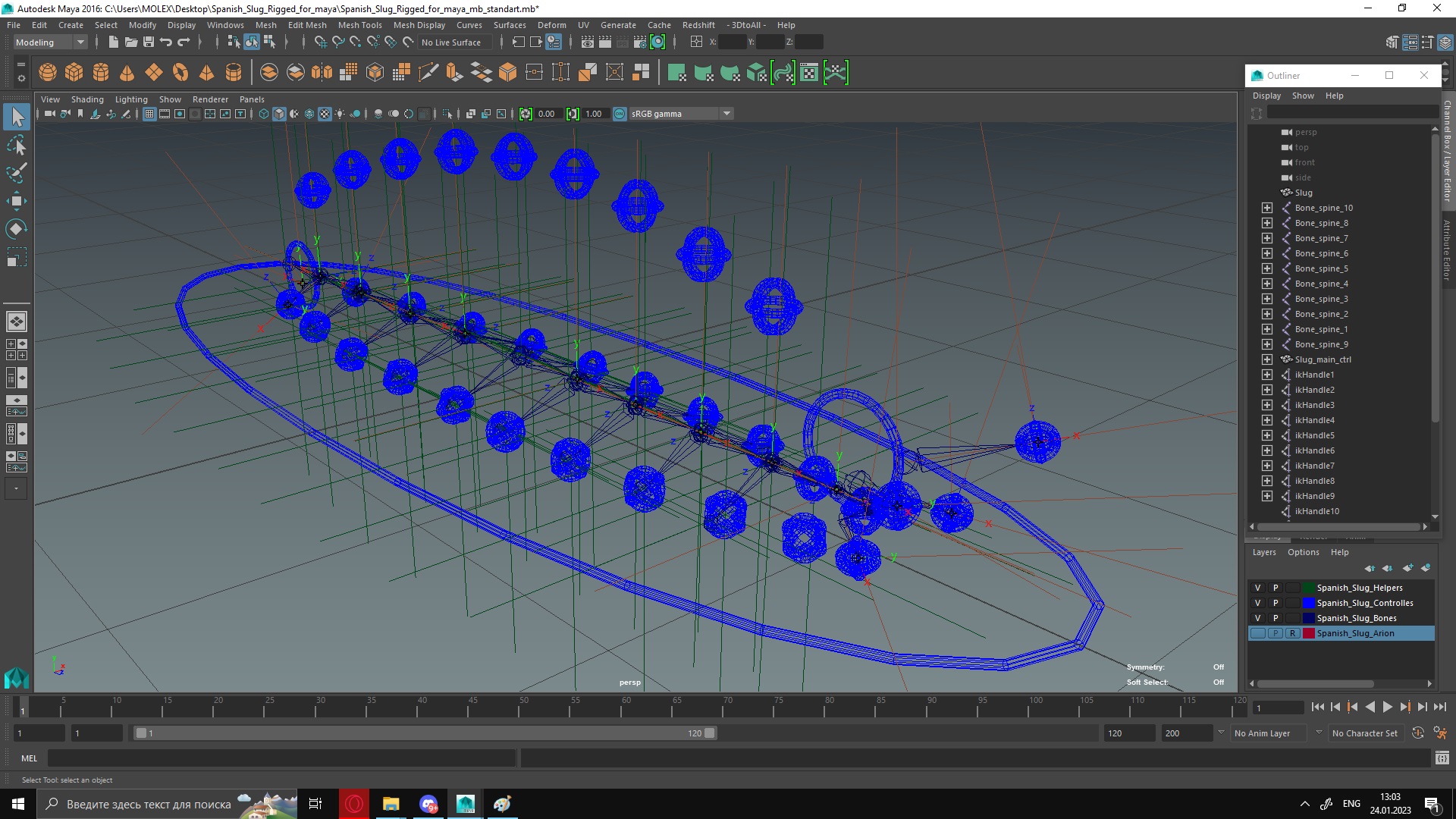Click create new layer icon
The width and height of the screenshot is (1456, 819).
pyautogui.click(x=1407, y=568)
